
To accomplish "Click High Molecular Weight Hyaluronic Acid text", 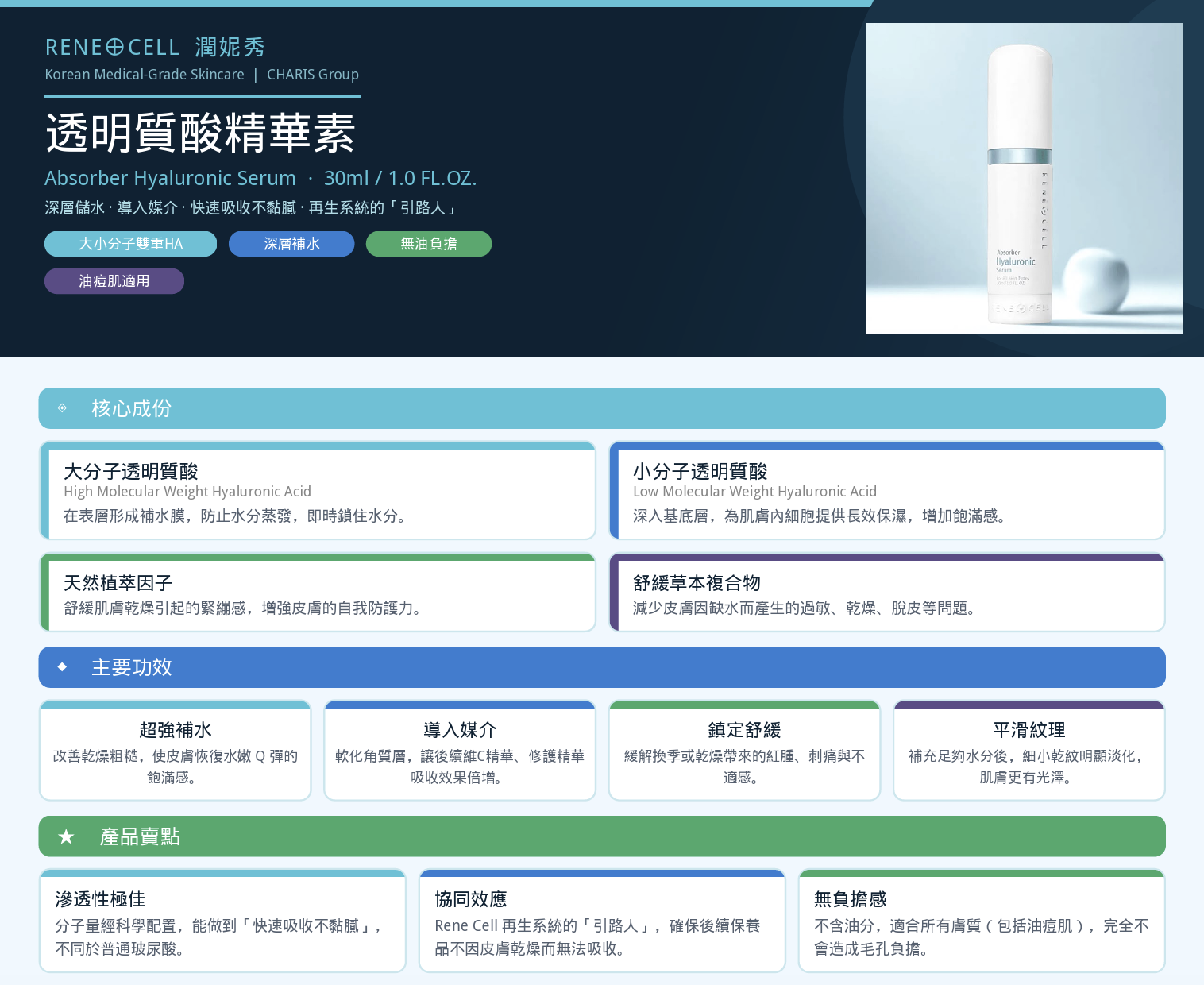I will point(187,492).
